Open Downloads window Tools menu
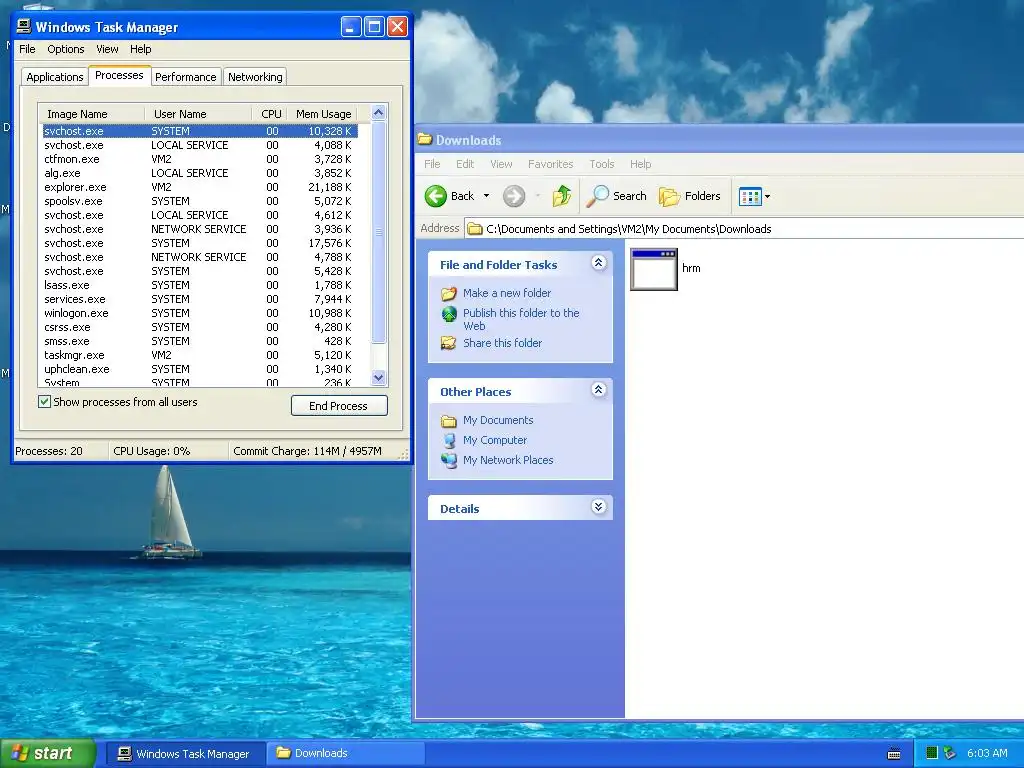This screenshot has height=768, width=1024. (601, 164)
